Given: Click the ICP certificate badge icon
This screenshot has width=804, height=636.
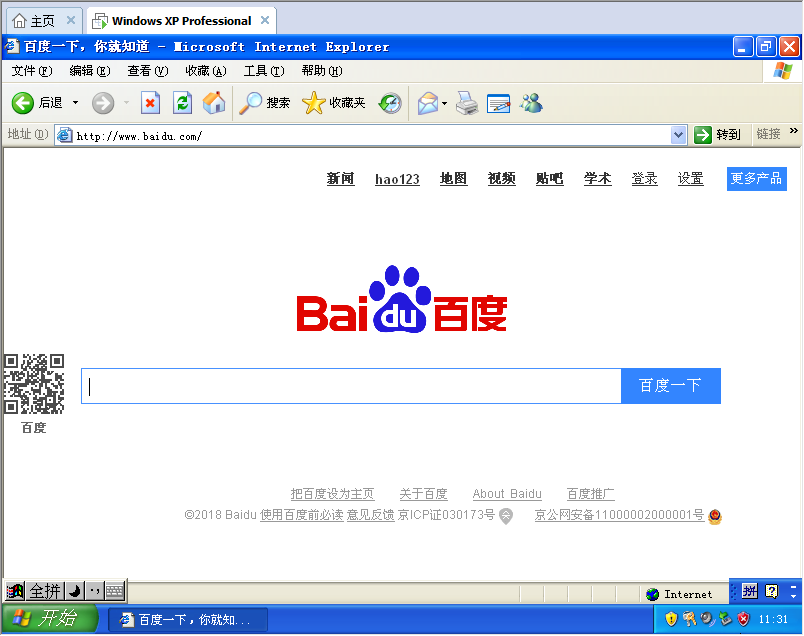Looking at the screenshot, I should point(506,515).
